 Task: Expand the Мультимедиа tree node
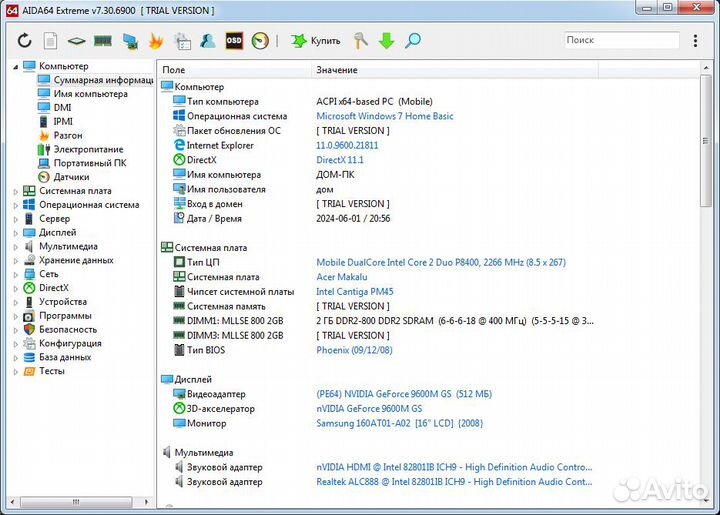[15, 247]
